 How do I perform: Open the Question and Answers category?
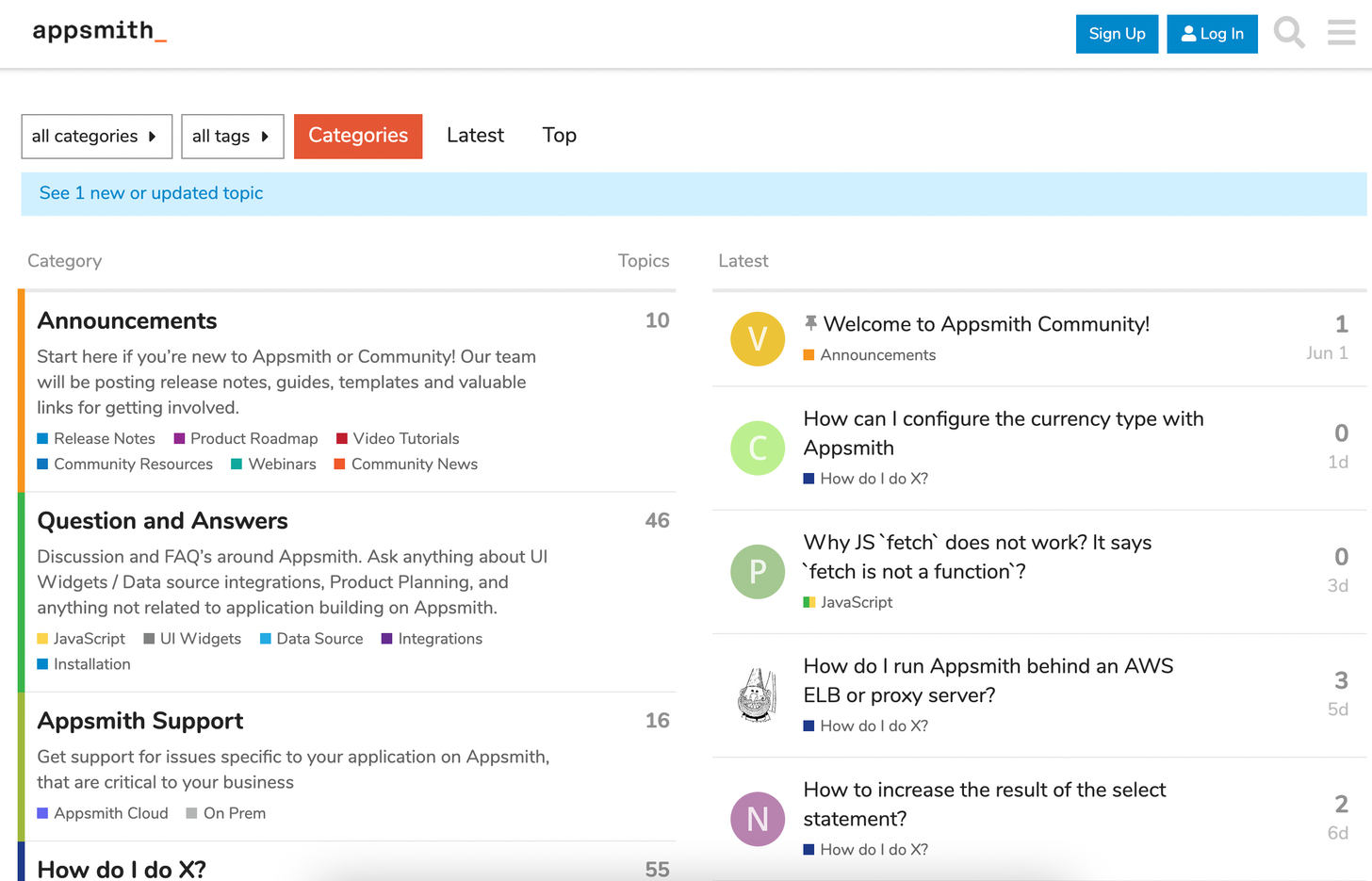pyautogui.click(x=162, y=521)
